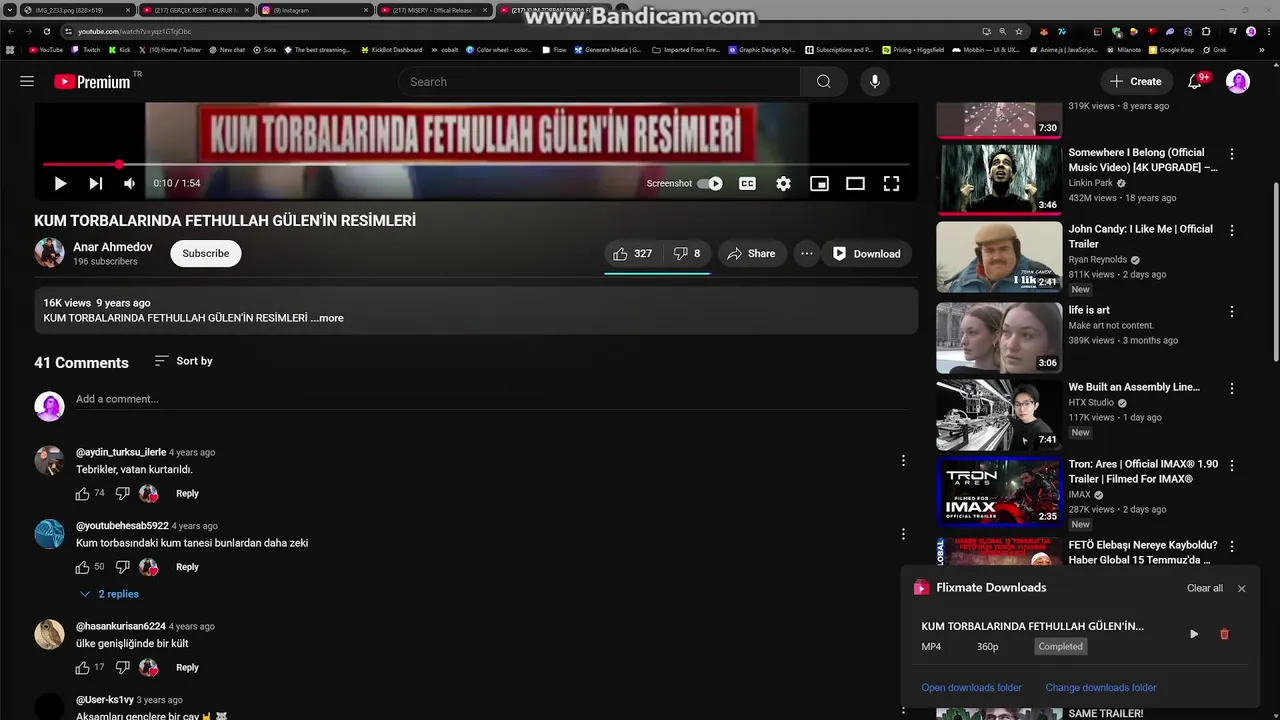Open menu for Tron: Ares trailer

[x=1232, y=465]
